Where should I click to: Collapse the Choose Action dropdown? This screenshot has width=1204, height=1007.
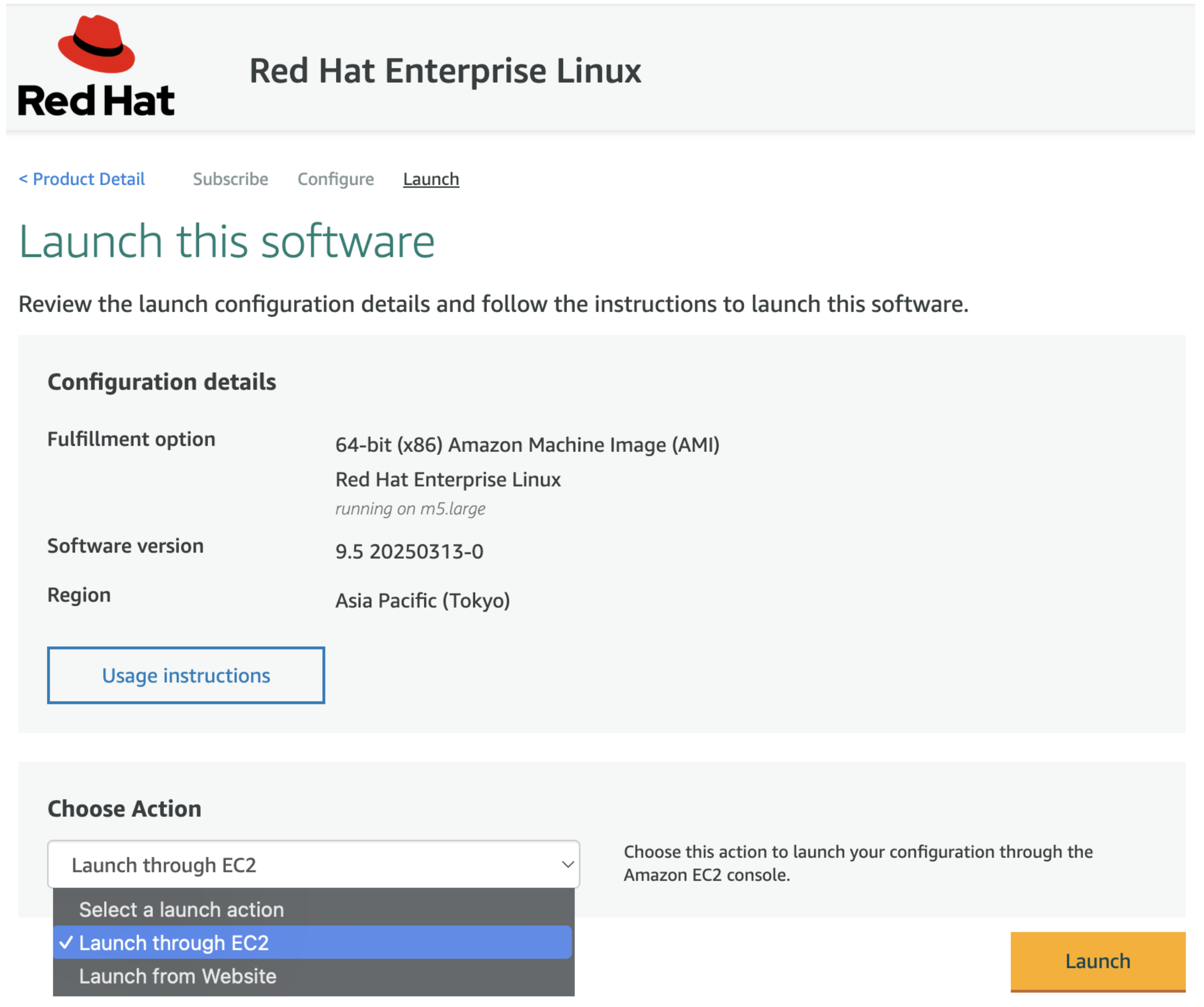[x=313, y=865]
